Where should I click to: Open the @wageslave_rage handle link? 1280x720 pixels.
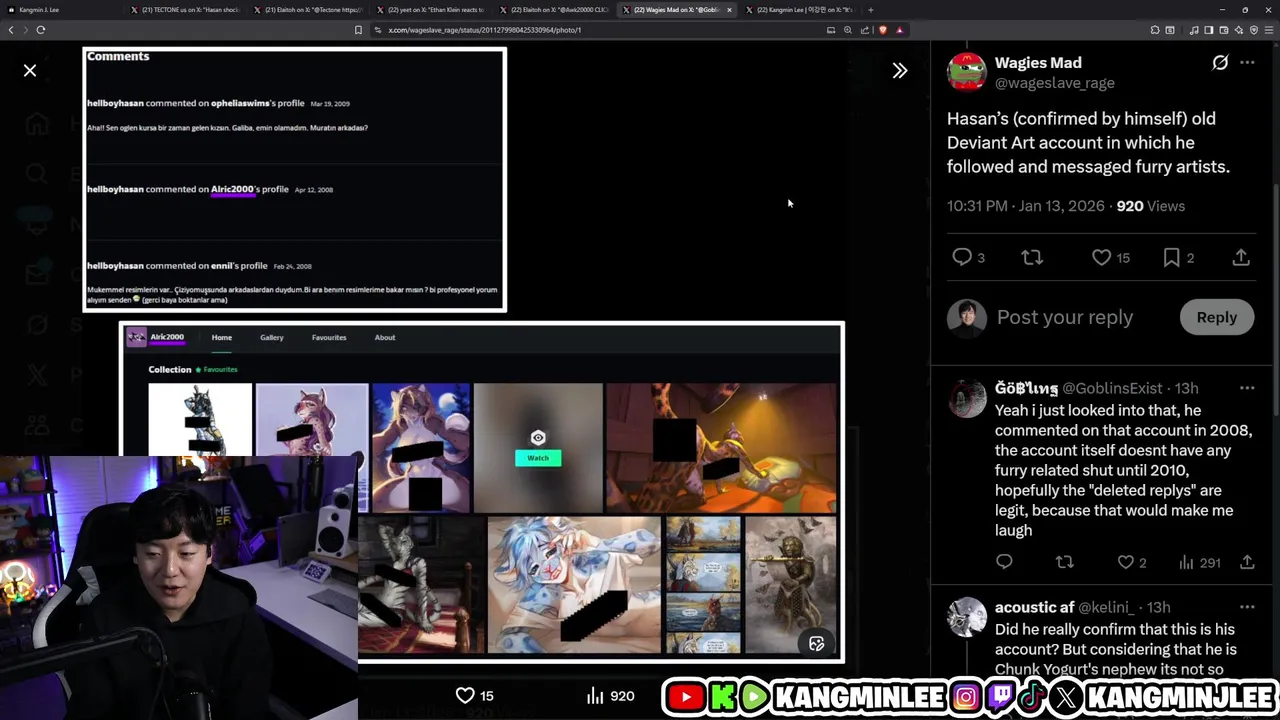pos(1054,83)
